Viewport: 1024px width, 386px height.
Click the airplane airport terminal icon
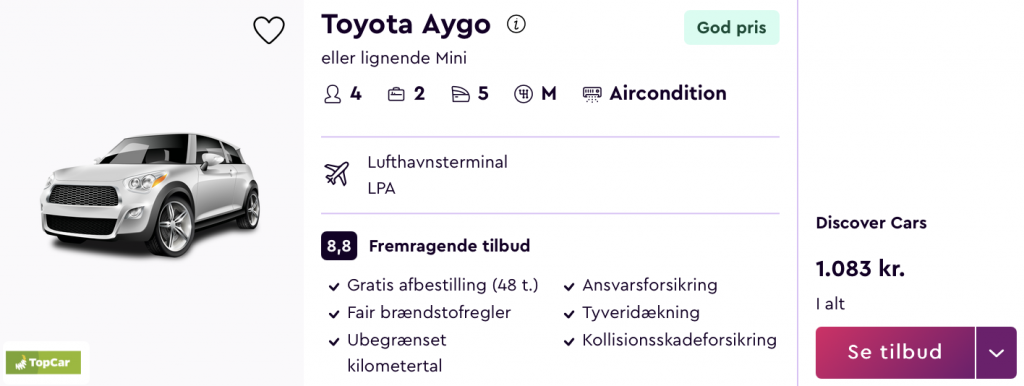click(337, 174)
